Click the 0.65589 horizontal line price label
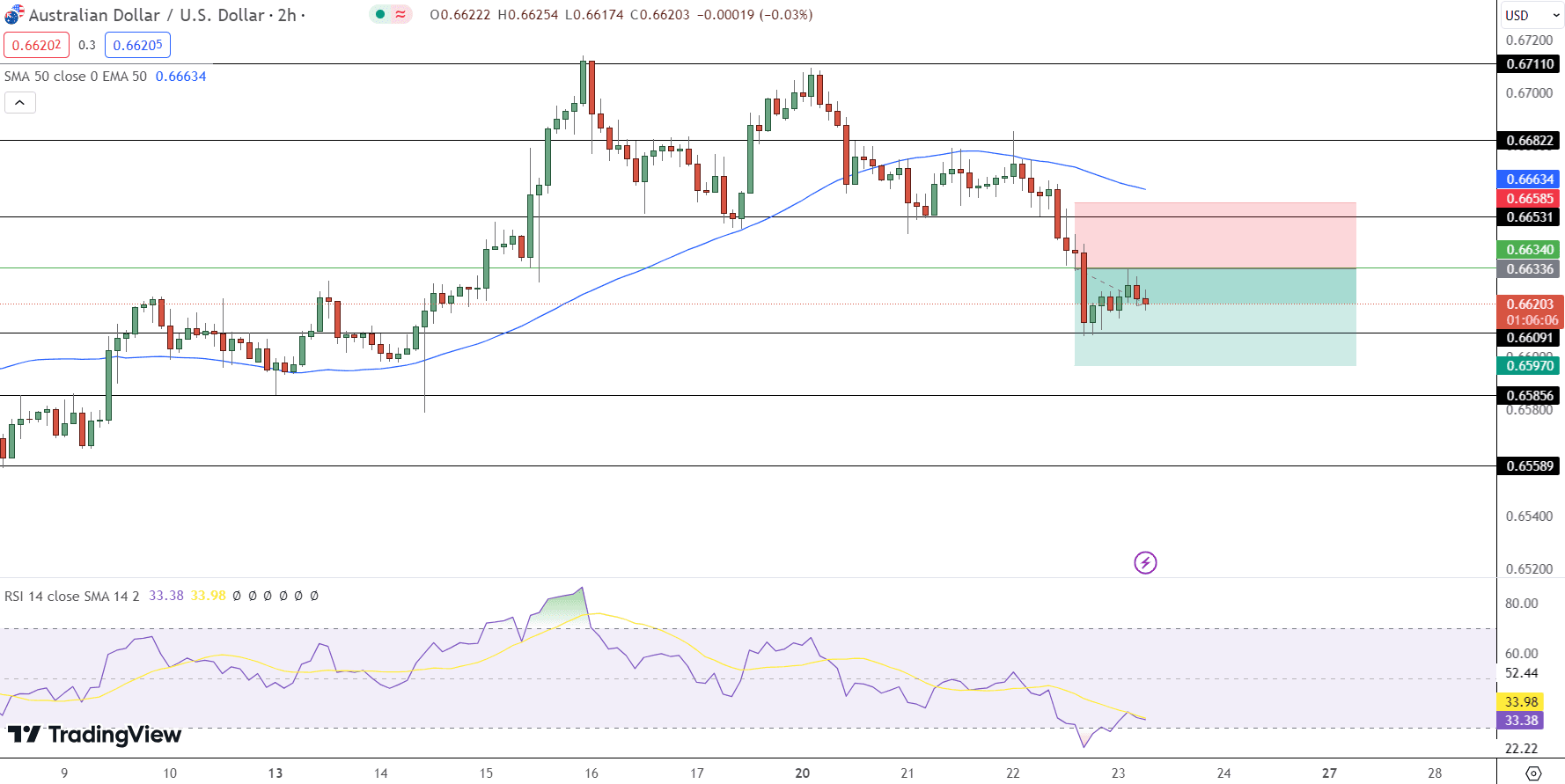1565x784 pixels. coord(1530,466)
